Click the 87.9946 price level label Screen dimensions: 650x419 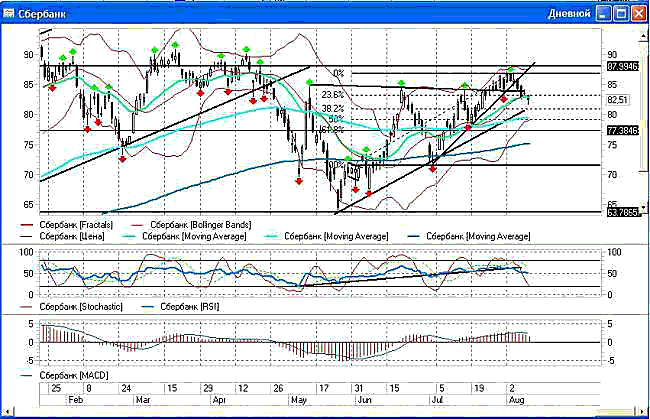point(623,66)
